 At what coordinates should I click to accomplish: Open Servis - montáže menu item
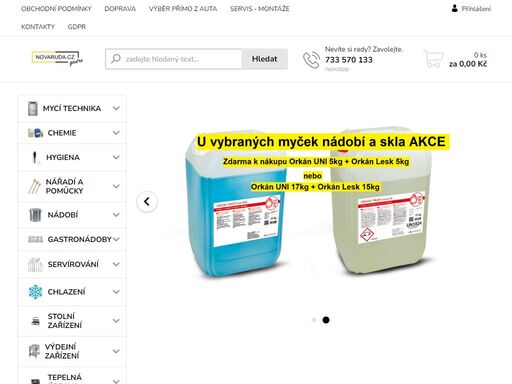click(x=260, y=9)
